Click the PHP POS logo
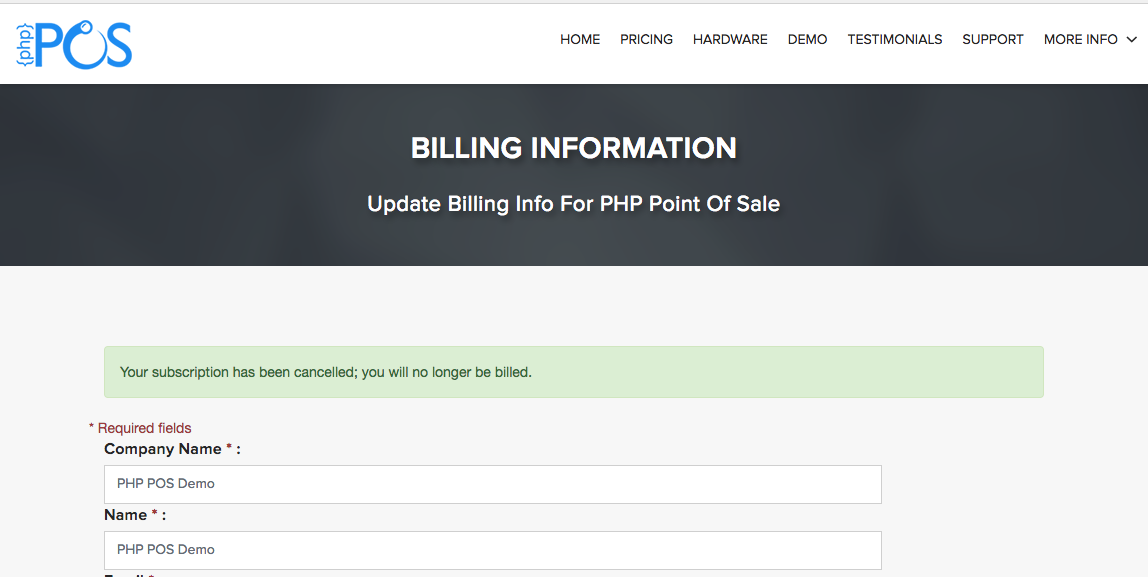This screenshot has height=577, width=1148. (74, 44)
